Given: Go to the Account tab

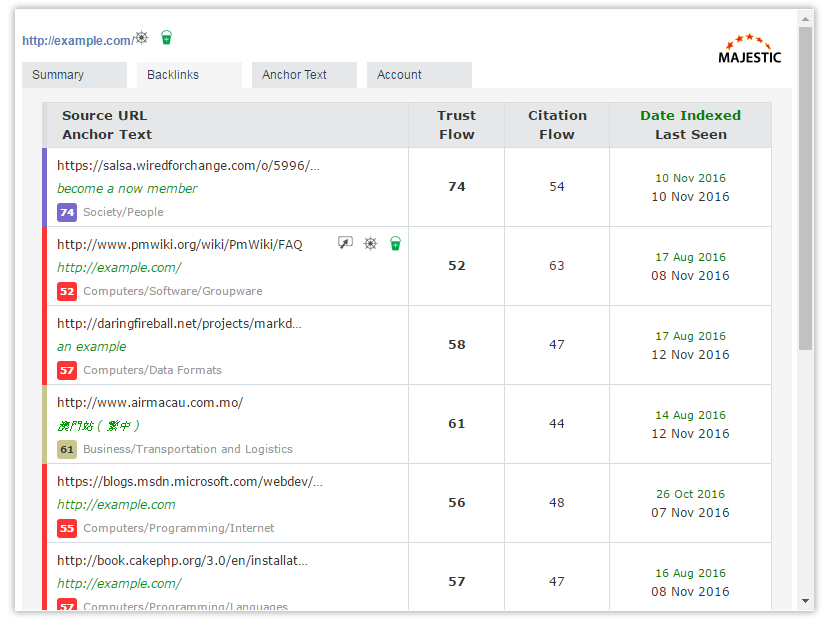Looking at the screenshot, I should (x=419, y=75).
